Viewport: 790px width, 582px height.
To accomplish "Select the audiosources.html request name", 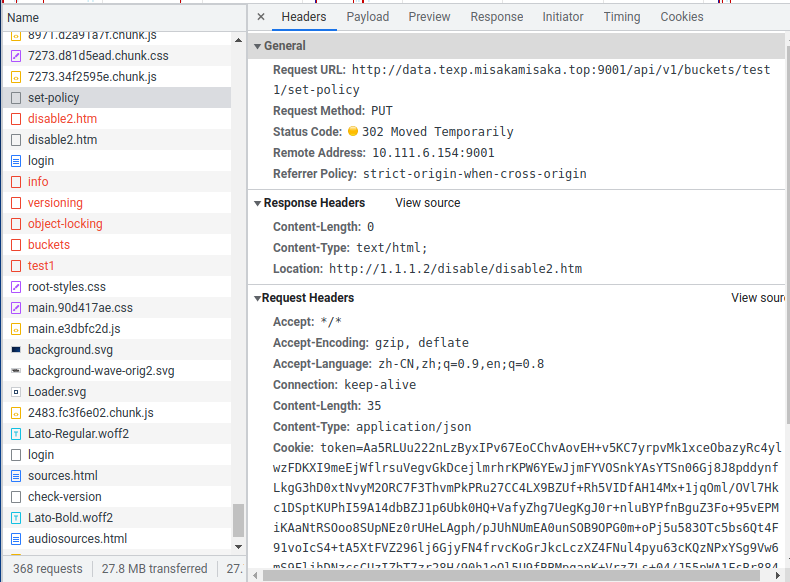I will click(77, 539).
